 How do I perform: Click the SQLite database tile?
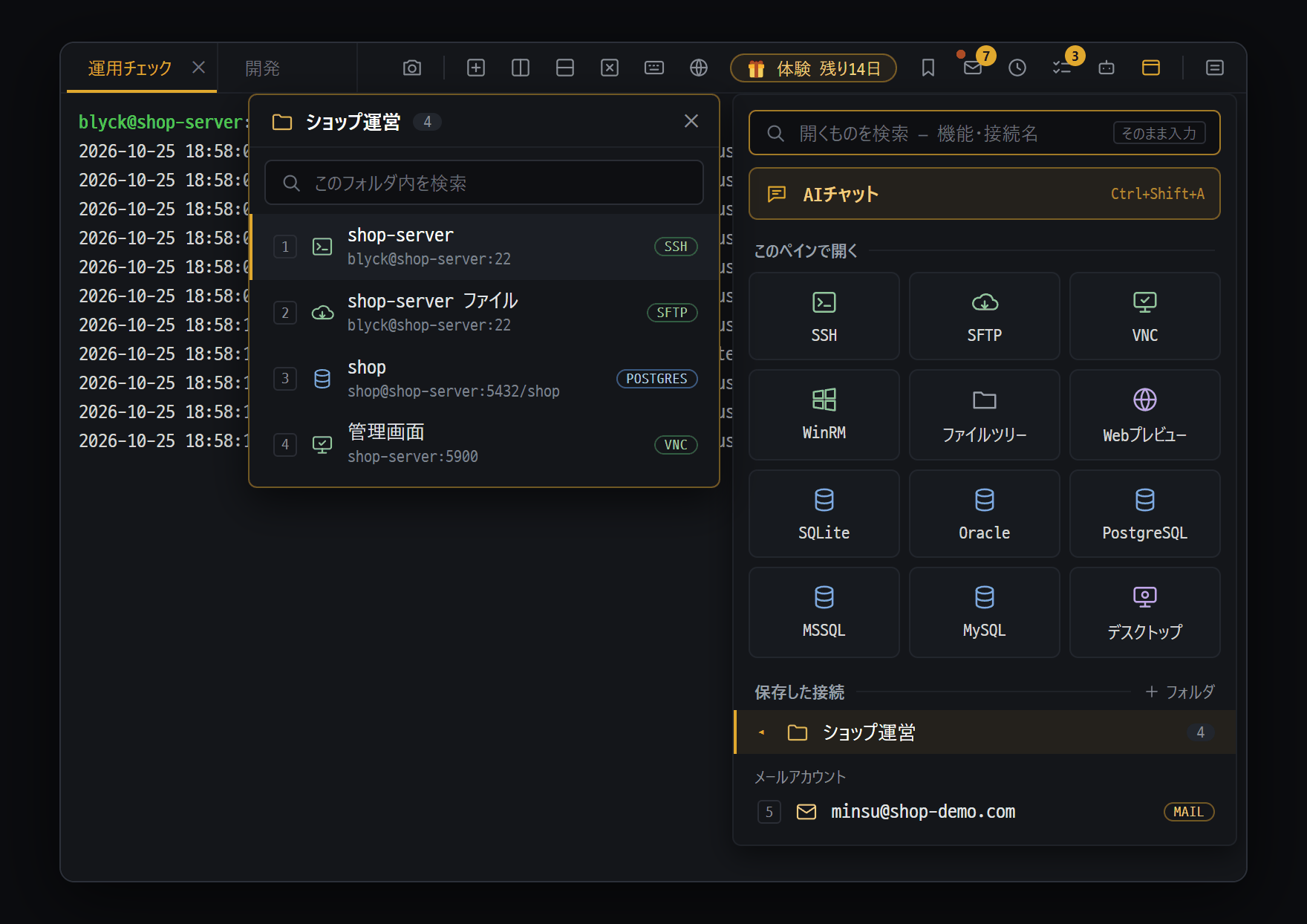824,513
